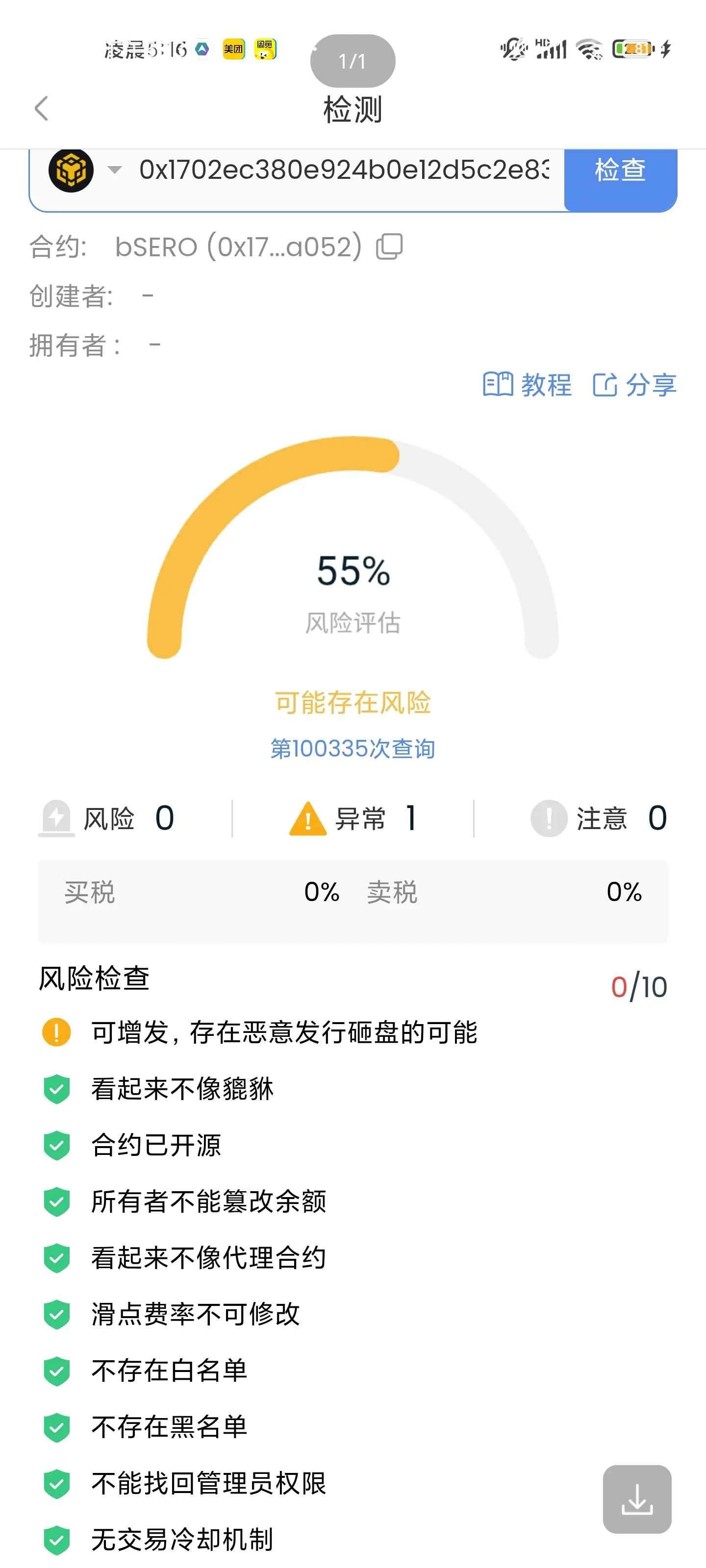The image size is (706, 1568).
Task: Open the 第100335次查询 query count link
Action: click(x=353, y=748)
